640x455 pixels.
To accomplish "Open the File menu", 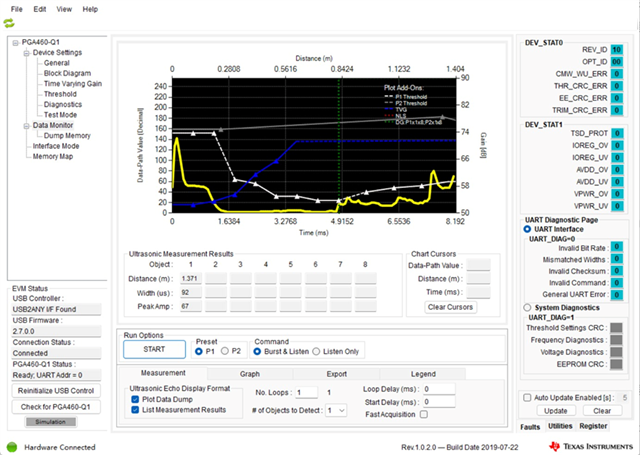I will click(x=17, y=9).
